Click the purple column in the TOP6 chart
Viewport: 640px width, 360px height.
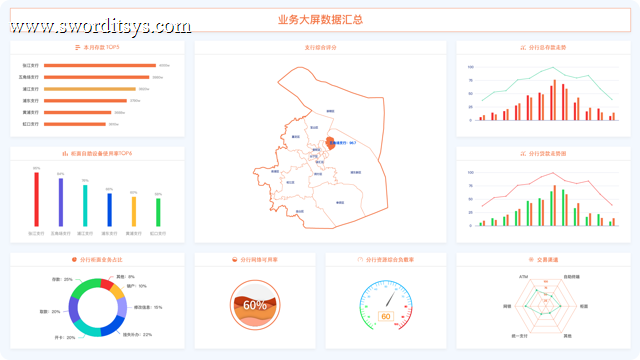coord(61,202)
